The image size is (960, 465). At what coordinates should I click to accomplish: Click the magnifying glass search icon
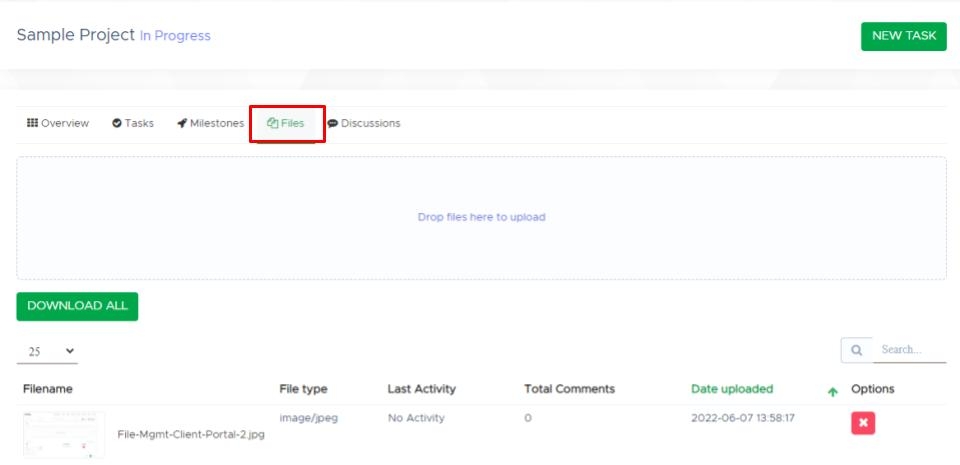pos(856,350)
